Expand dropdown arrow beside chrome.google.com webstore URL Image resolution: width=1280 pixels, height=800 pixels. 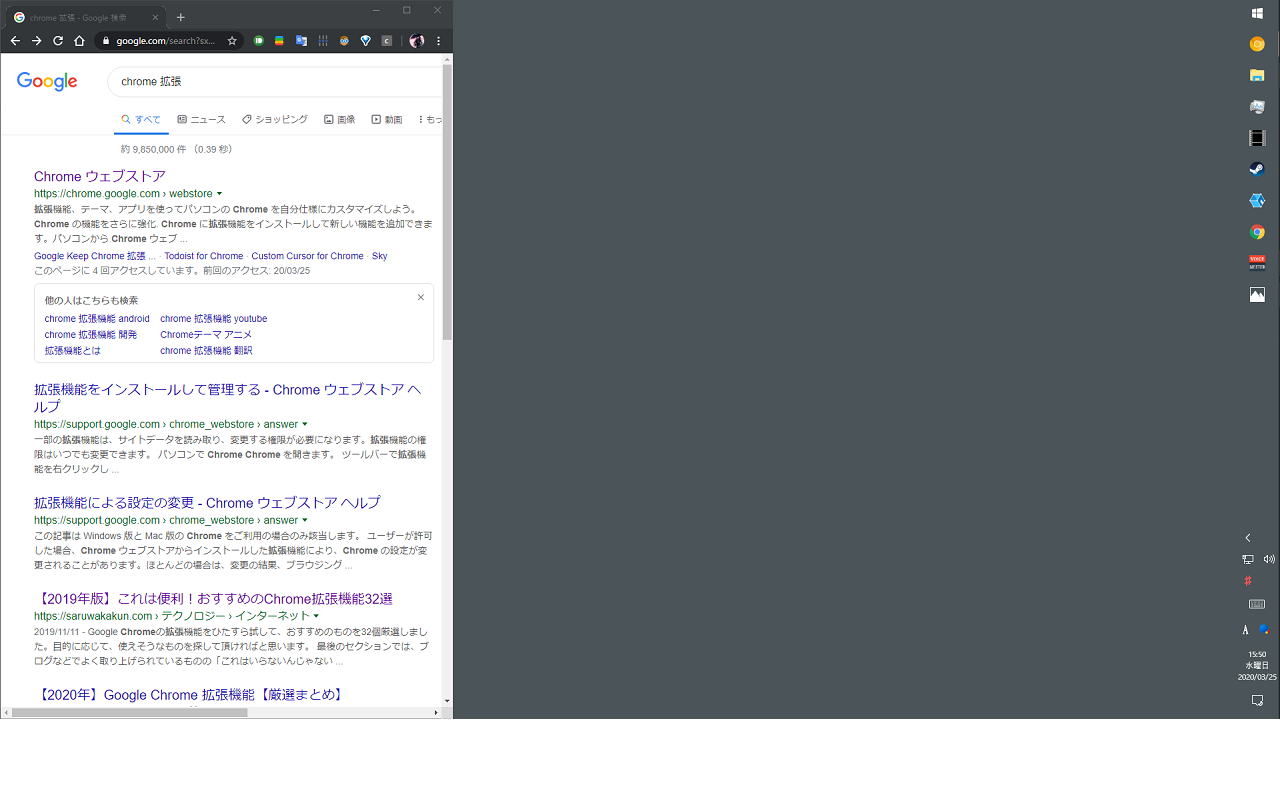219,194
